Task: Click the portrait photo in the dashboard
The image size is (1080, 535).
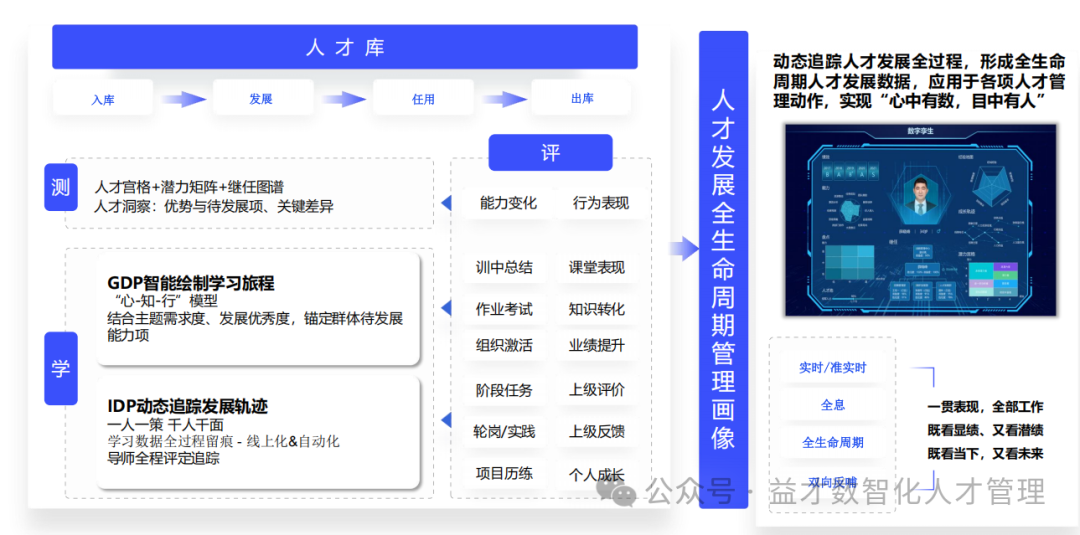Action: 920,199
